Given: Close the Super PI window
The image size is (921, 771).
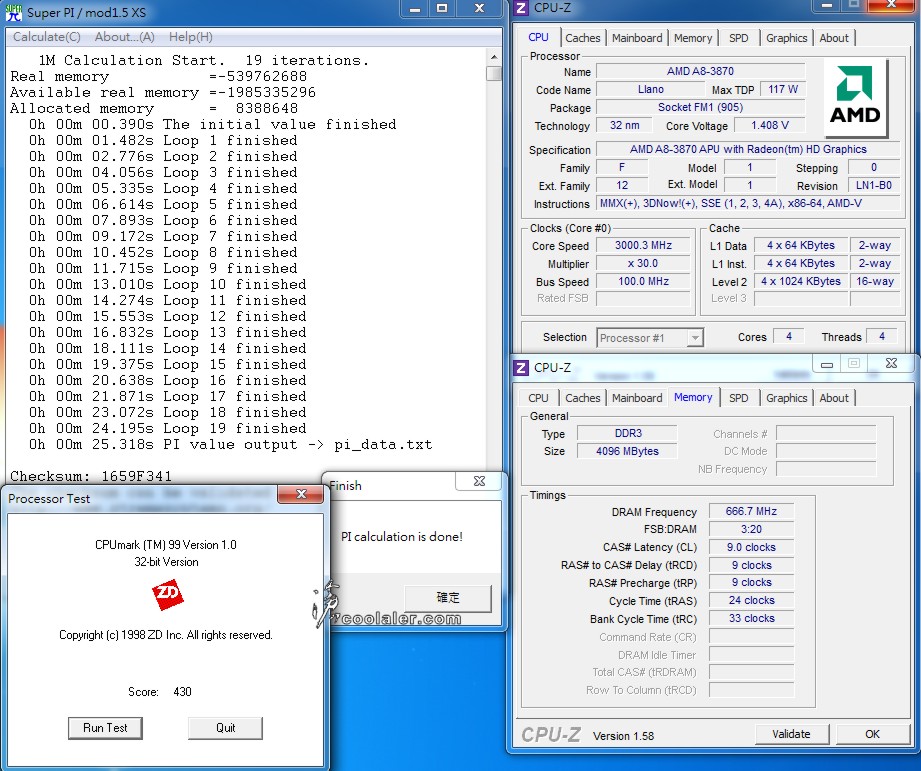Looking at the screenshot, I should [x=480, y=8].
